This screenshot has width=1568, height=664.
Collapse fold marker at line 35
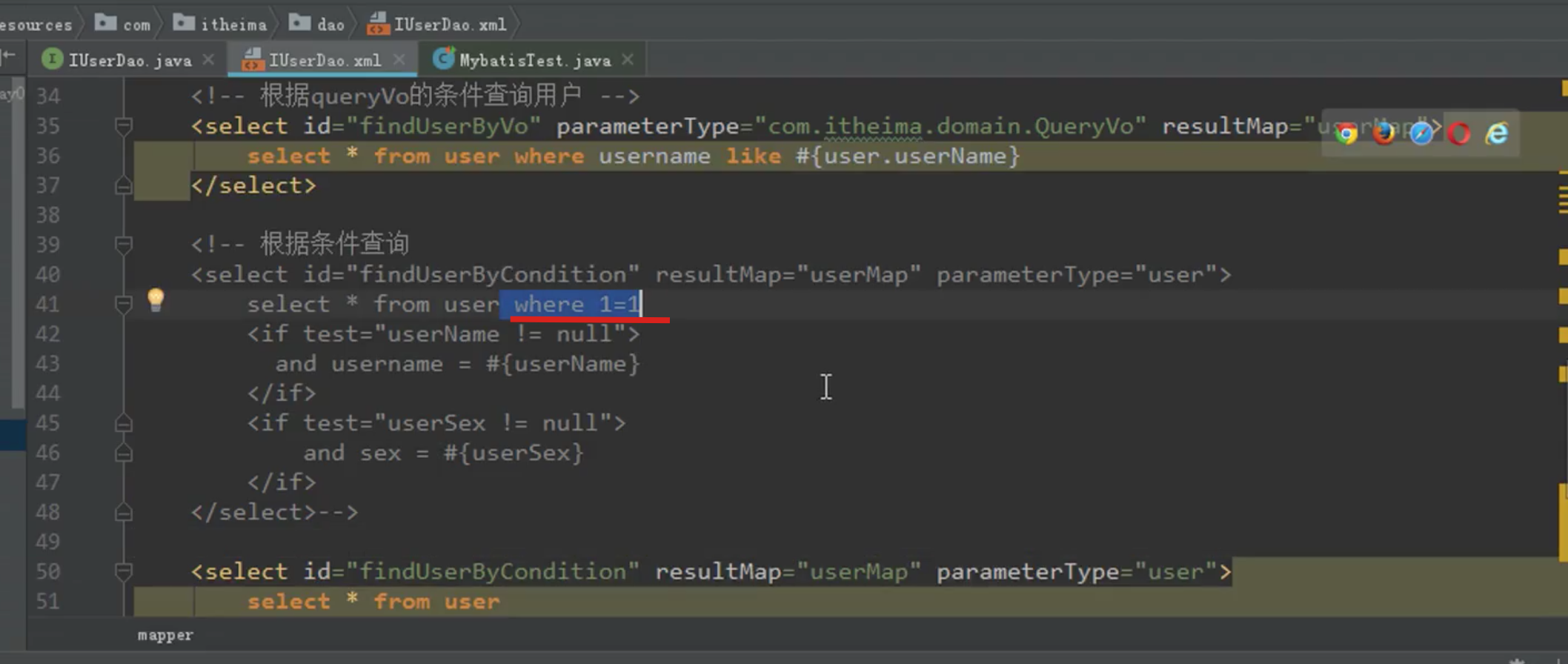click(x=124, y=127)
